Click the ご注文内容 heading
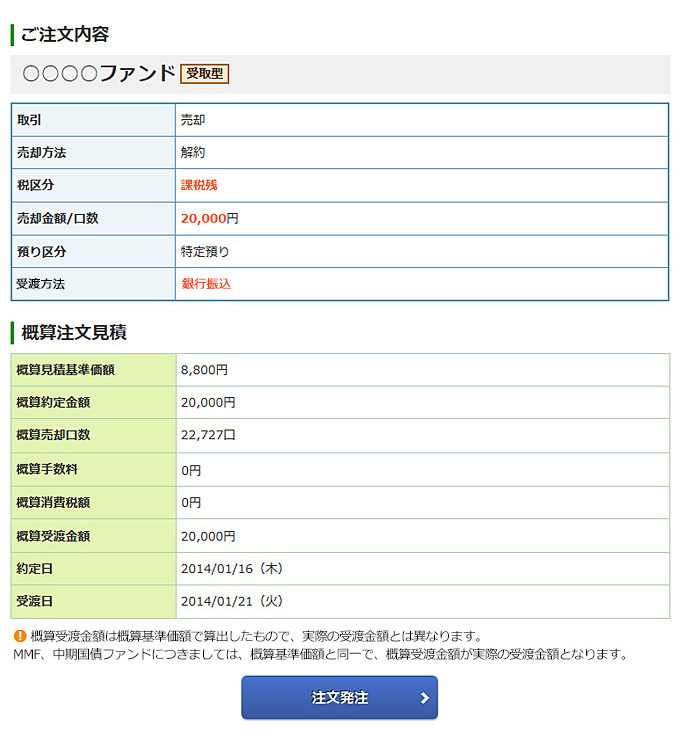This screenshot has height=745, width=680. tap(65, 35)
